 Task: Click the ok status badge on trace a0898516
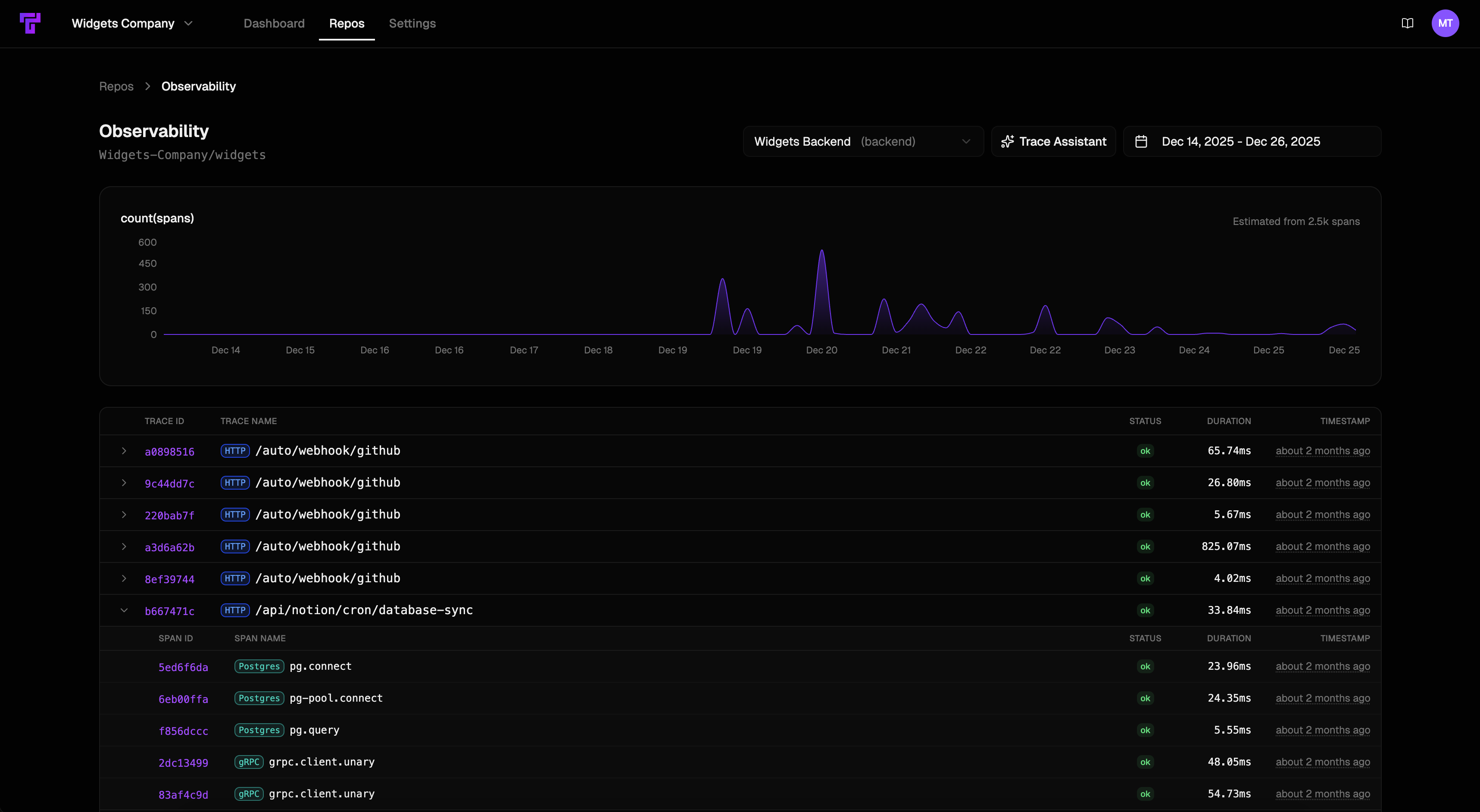tap(1145, 451)
